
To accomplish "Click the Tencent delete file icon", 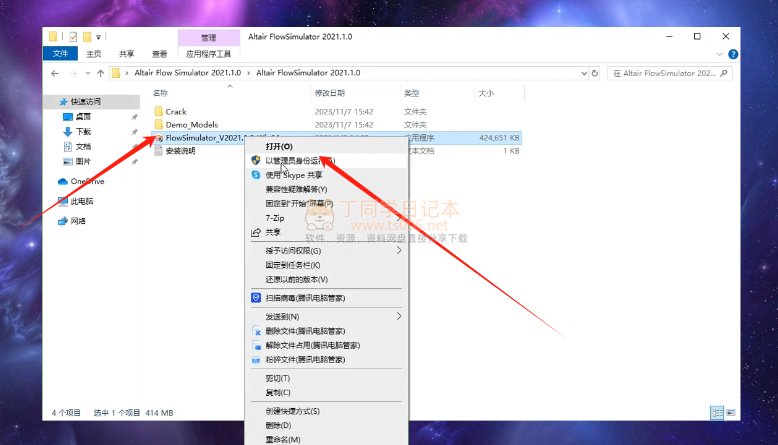I will (257, 331).
